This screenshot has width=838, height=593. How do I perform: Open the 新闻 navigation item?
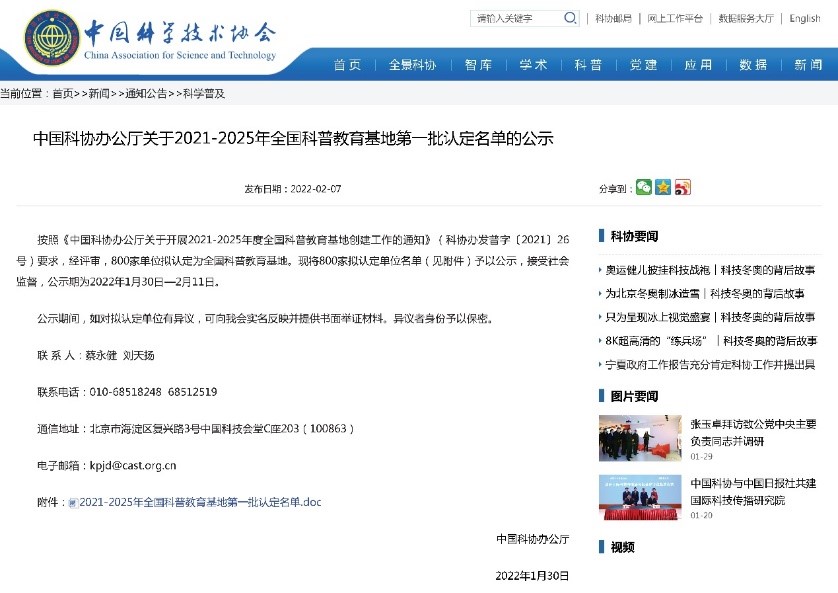(808, 65)
